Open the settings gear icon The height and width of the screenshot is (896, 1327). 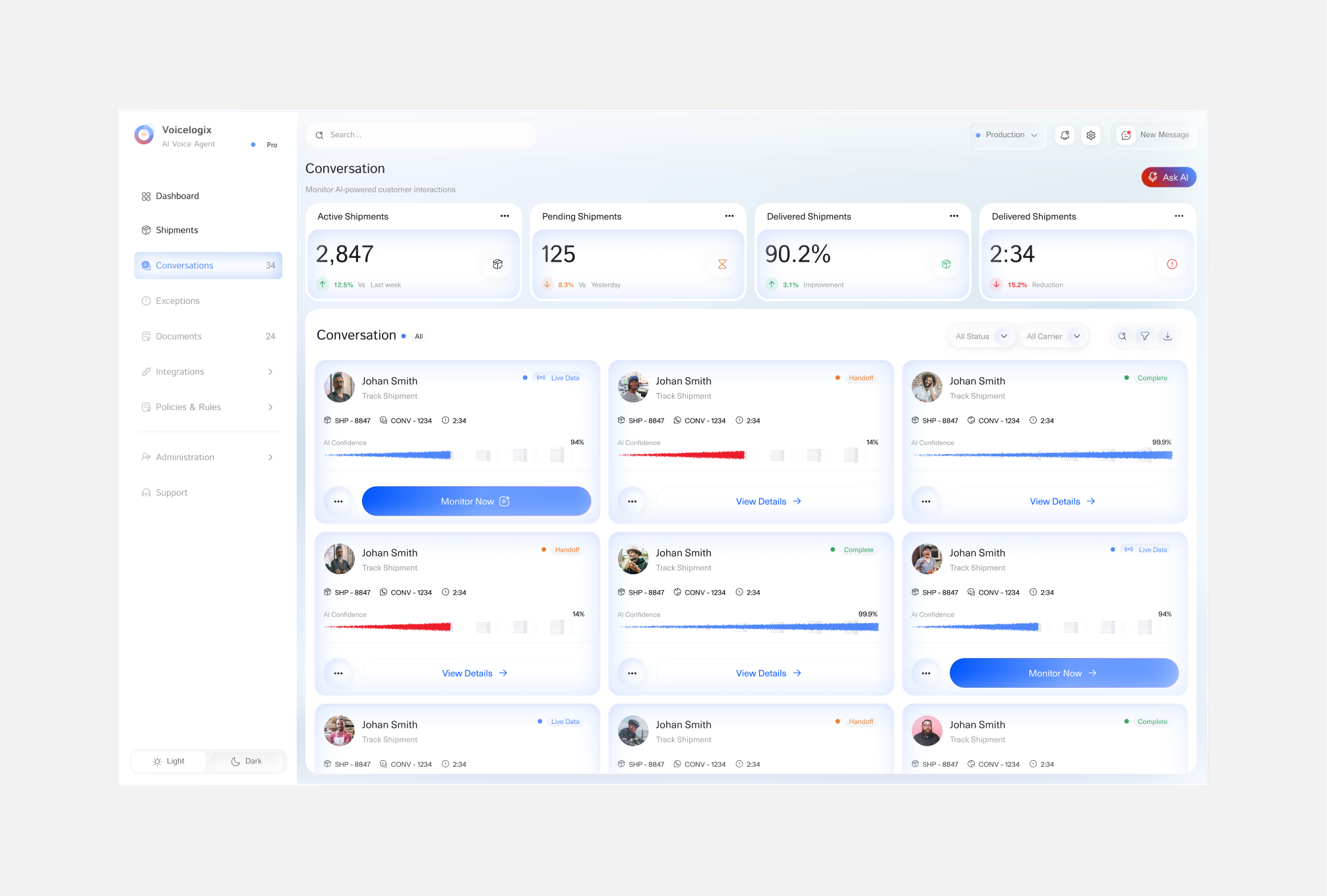point(1091,134)
